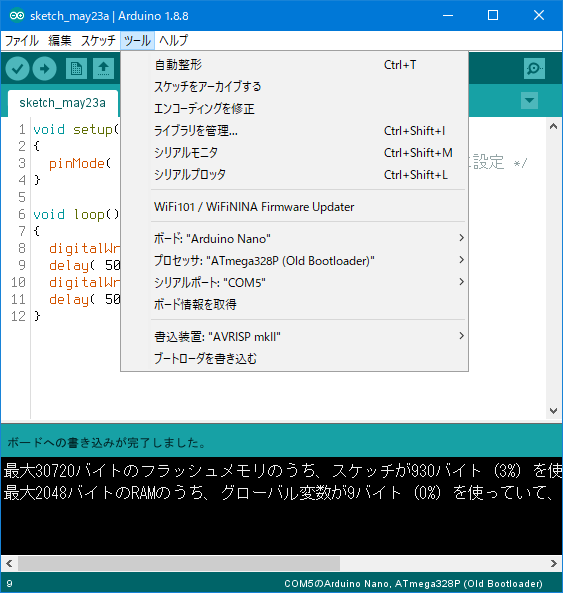Click the Verify checkmark icon

(17, 68)
